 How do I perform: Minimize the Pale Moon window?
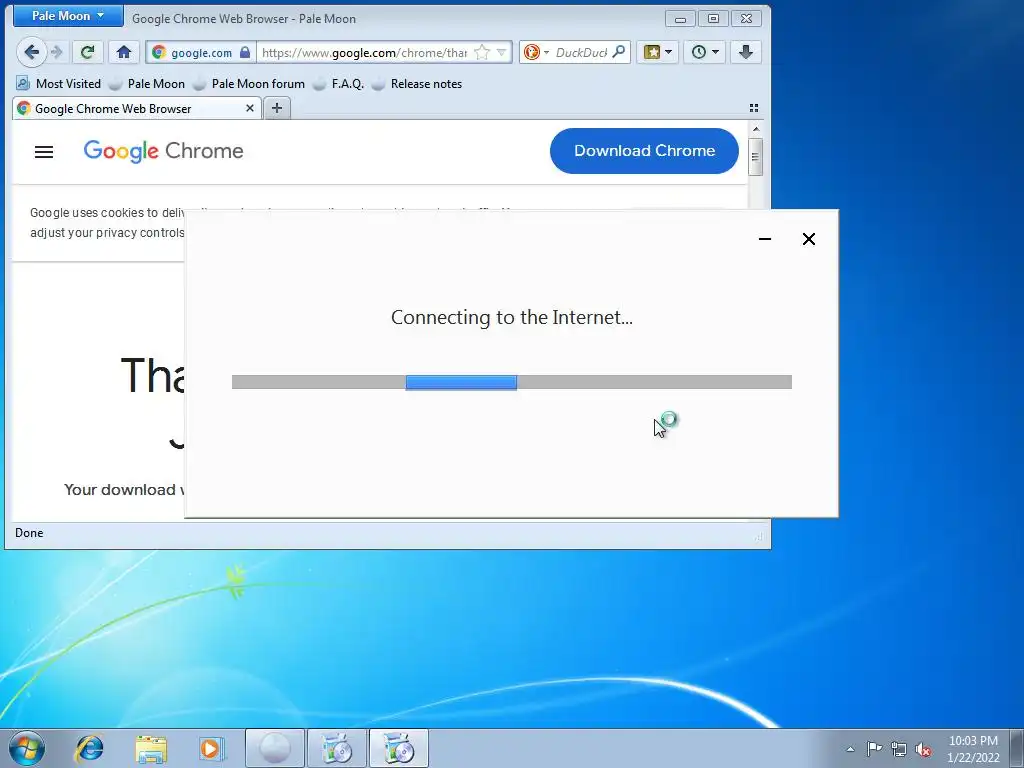click(x=680, y=19)
